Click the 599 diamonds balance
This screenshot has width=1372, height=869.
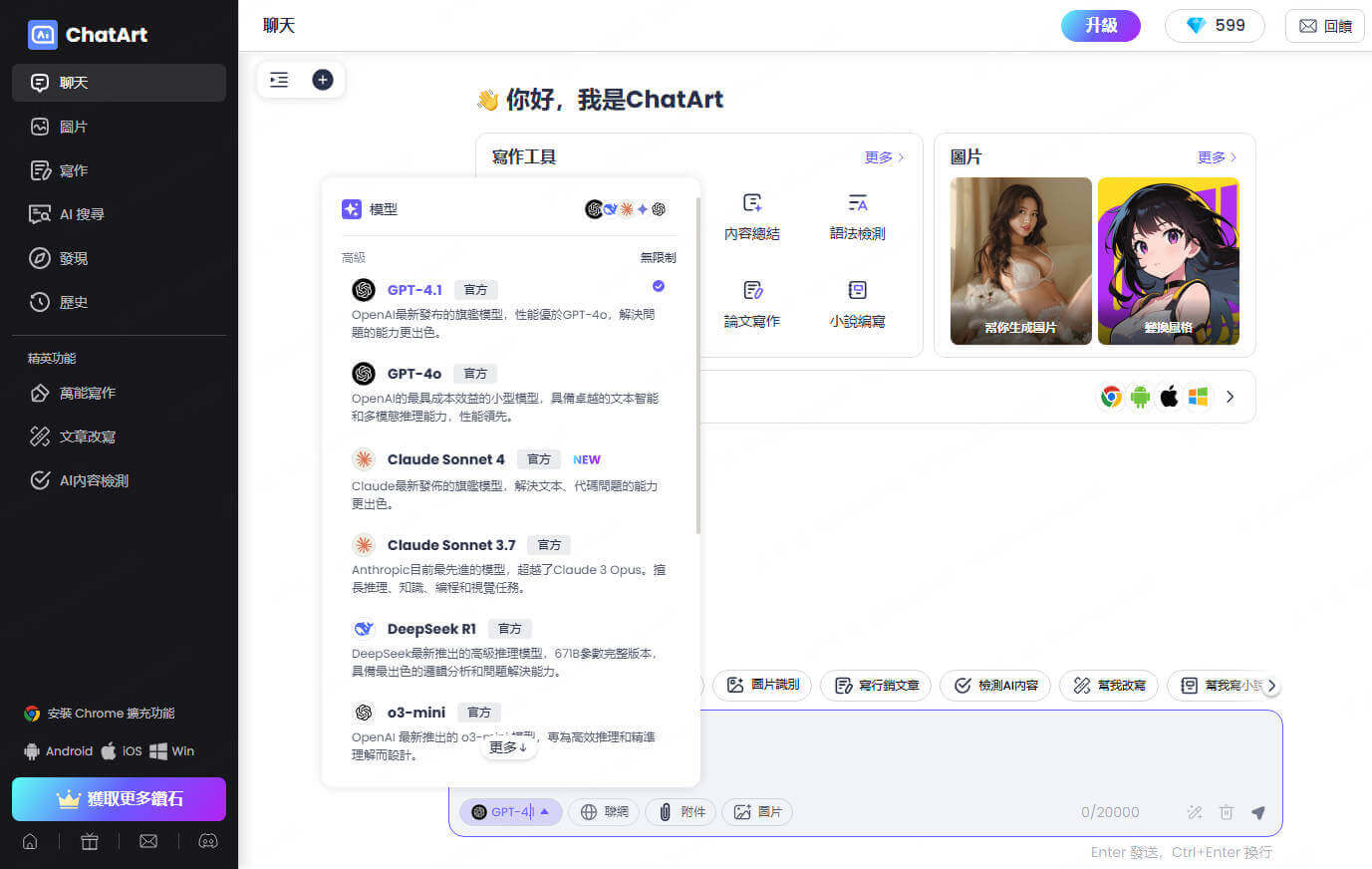click(x=1215, y=26)
